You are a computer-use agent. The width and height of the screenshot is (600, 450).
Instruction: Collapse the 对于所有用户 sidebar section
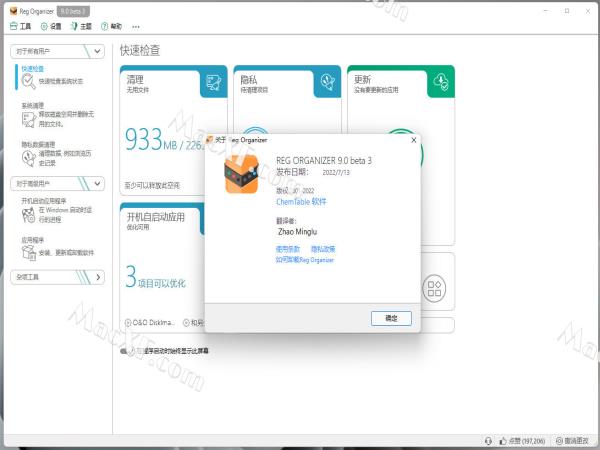[57, 51]
